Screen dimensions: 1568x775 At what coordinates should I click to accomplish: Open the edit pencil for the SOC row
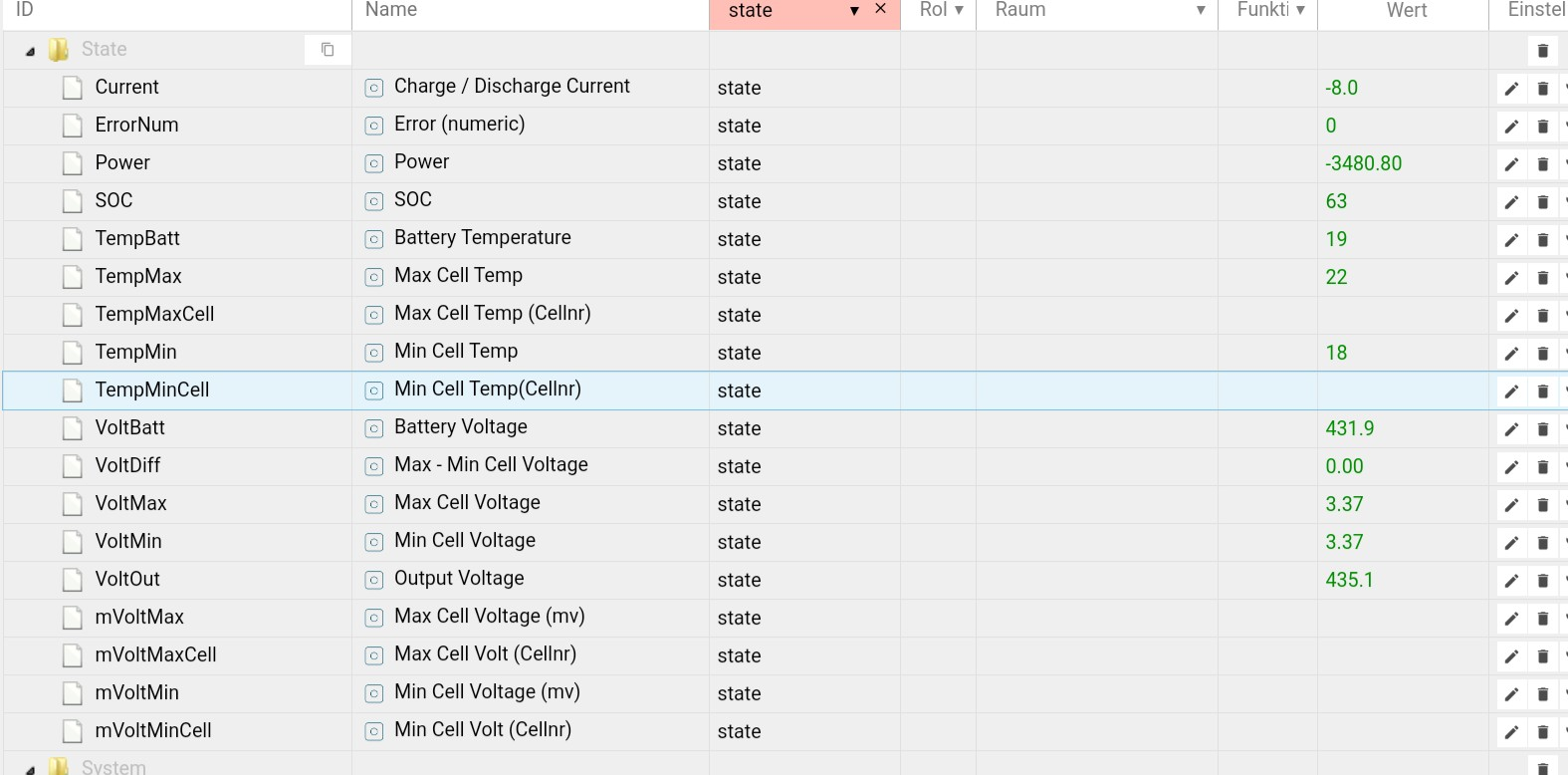pos(1511,202)
